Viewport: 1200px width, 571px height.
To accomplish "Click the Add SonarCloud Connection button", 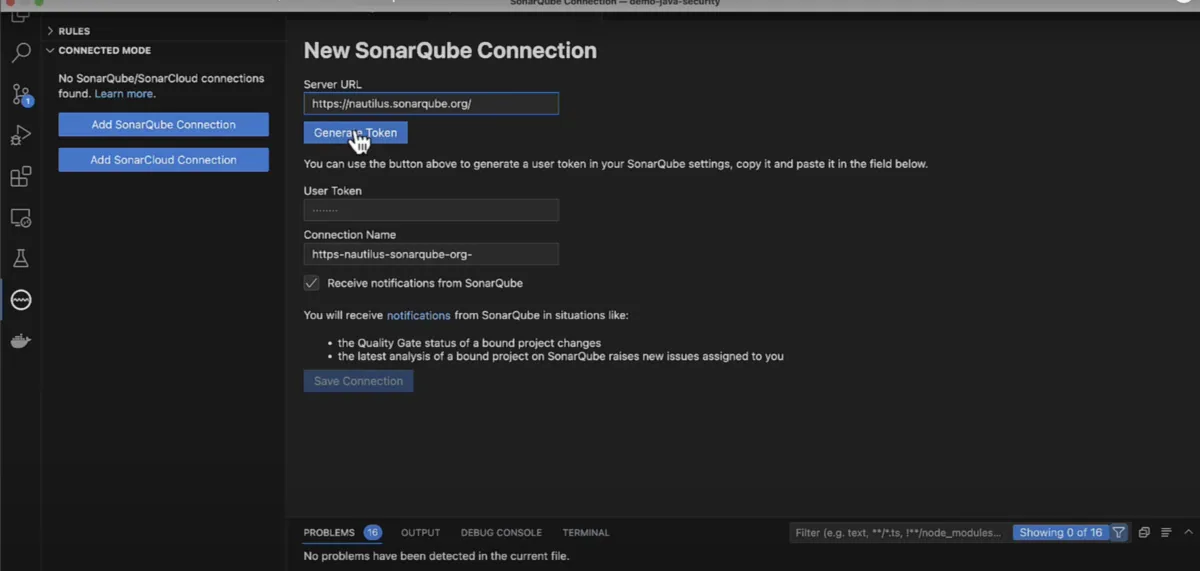I will click(163, 160).
